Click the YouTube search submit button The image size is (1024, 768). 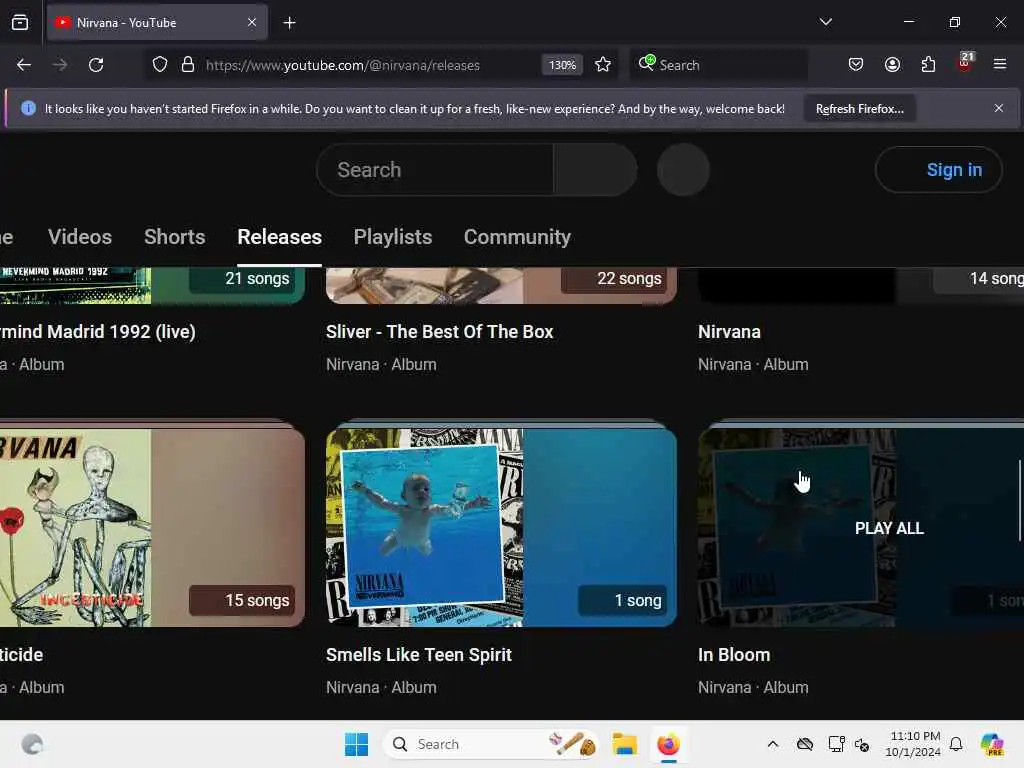point(595,170)
